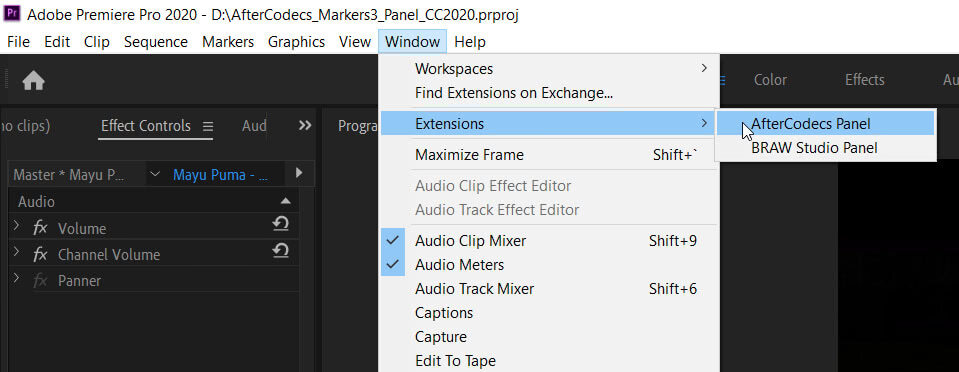Image resolution: width=959 pixels, height=372 pixels.
Task: Open the Help menu
Action: [x=470, y=42]
